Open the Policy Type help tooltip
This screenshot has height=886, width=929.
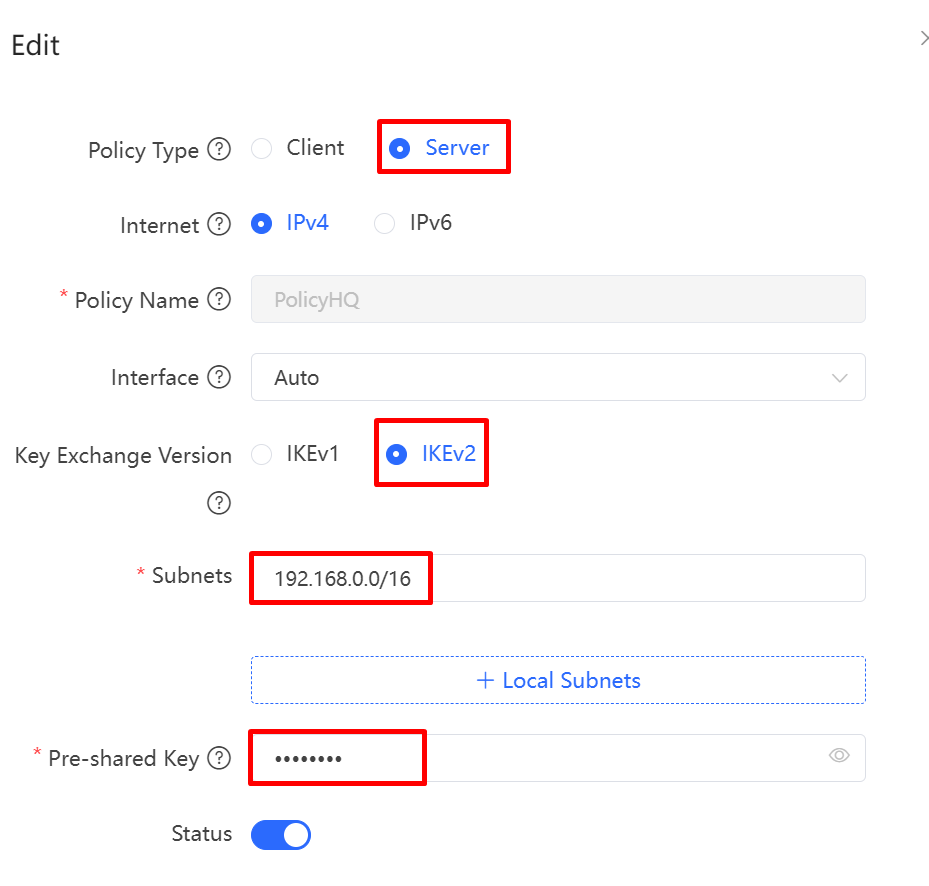tap(219, 148)
